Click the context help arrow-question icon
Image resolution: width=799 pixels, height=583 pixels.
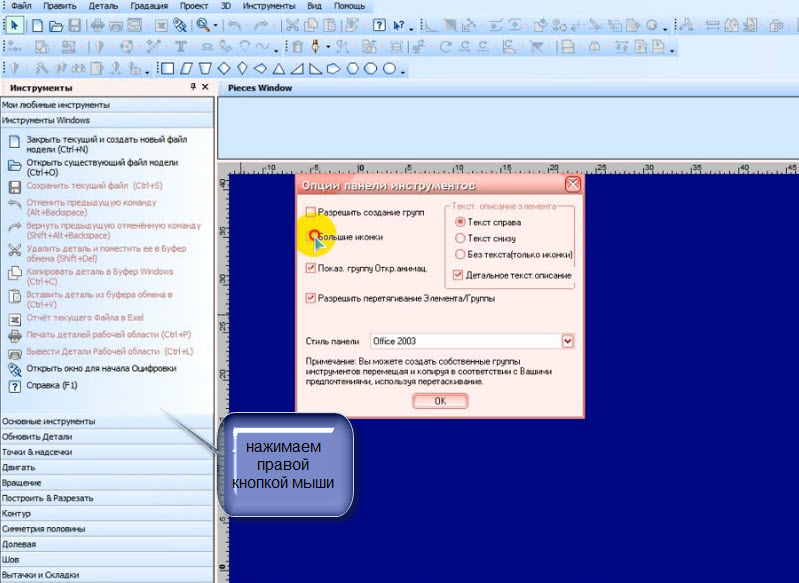(x=398, y=25)
